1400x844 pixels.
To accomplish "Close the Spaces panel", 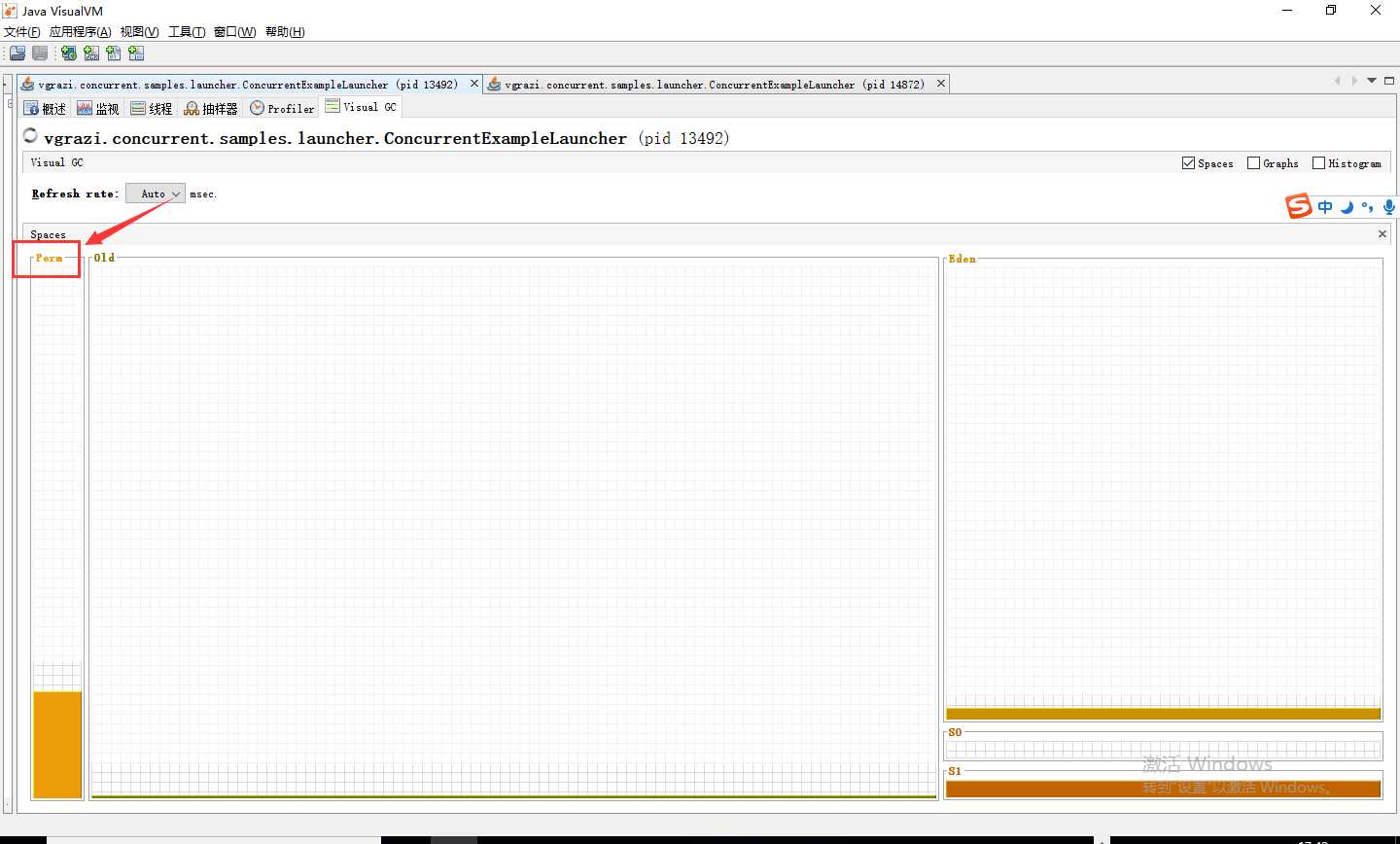I will point(1382,233).
